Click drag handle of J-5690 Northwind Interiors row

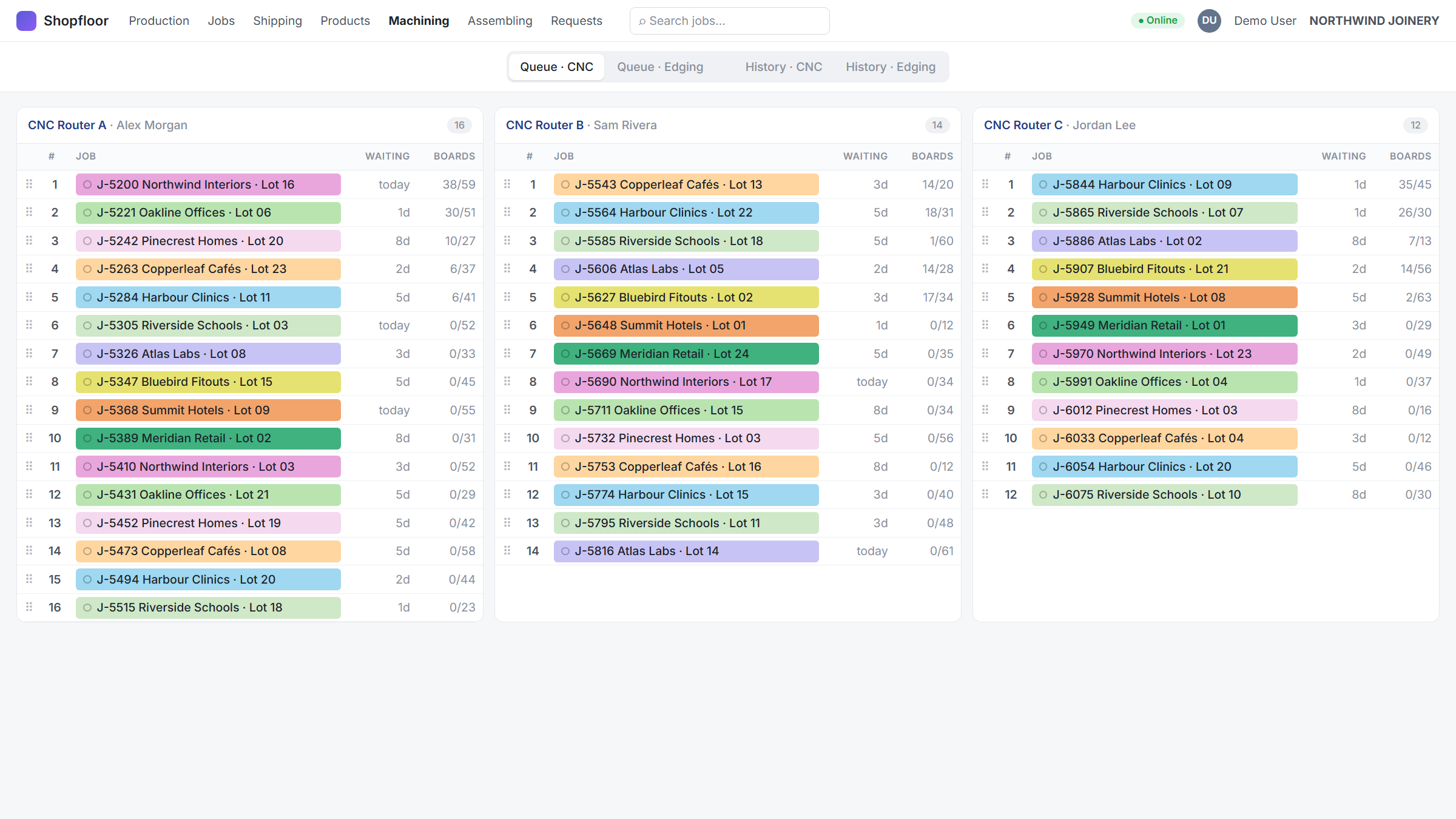(x=507, y=381)
